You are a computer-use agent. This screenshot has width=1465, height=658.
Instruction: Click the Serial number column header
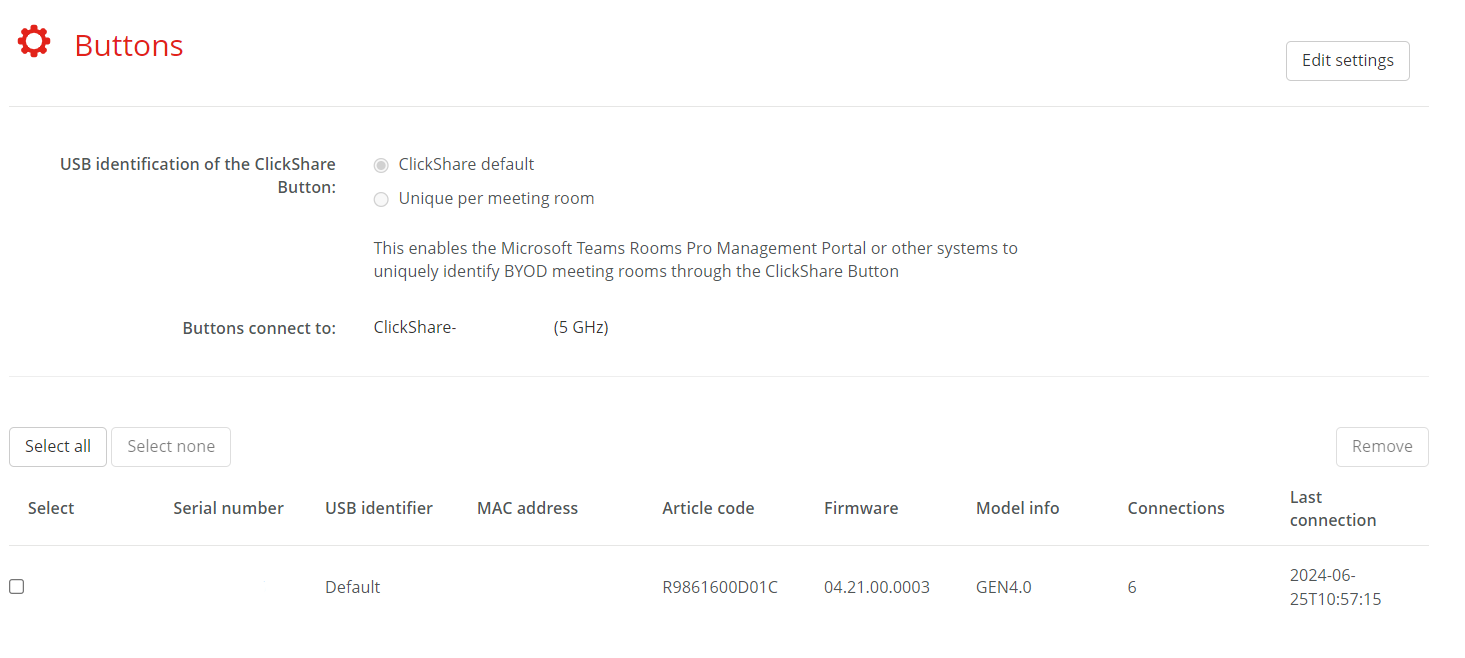228,508
